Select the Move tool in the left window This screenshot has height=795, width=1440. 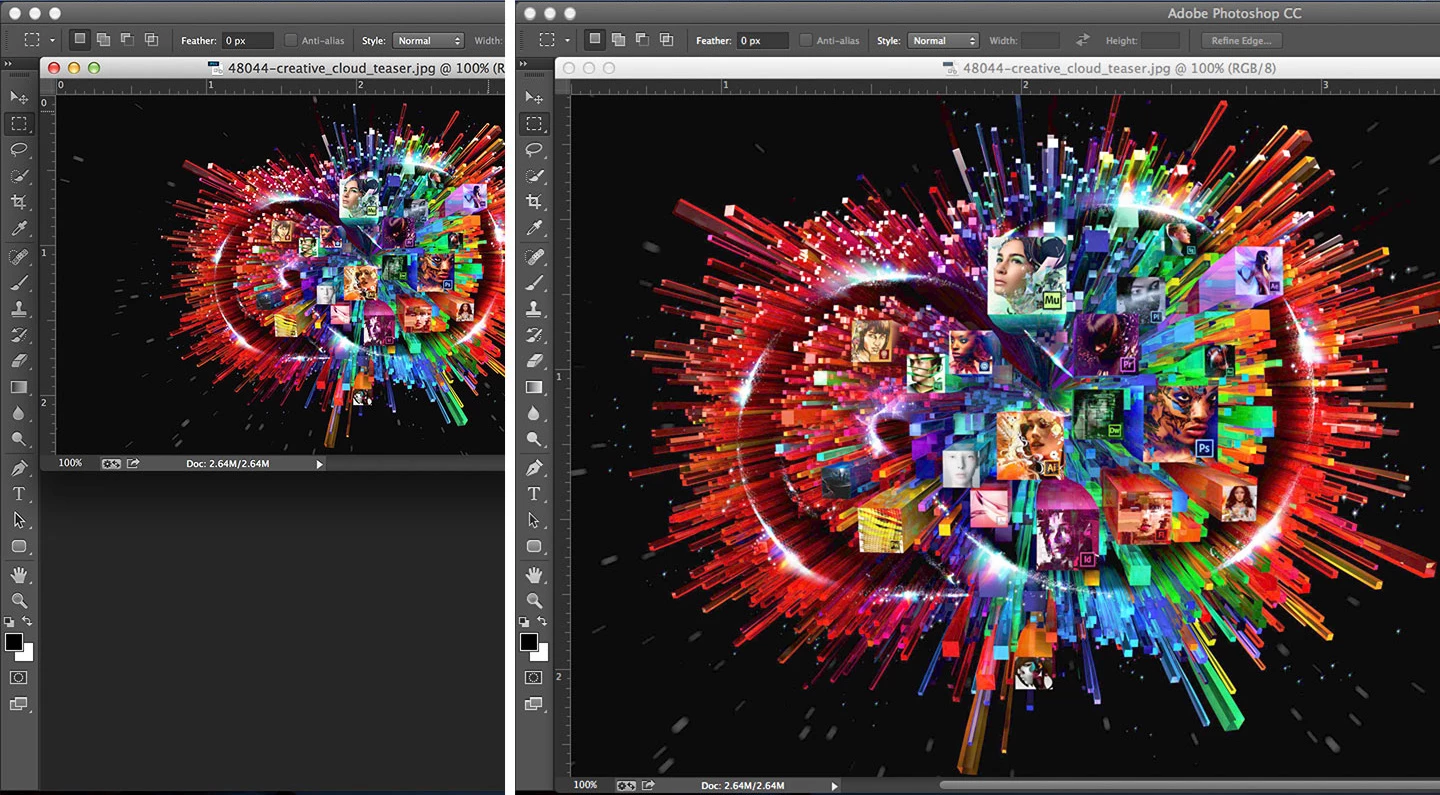19,97
